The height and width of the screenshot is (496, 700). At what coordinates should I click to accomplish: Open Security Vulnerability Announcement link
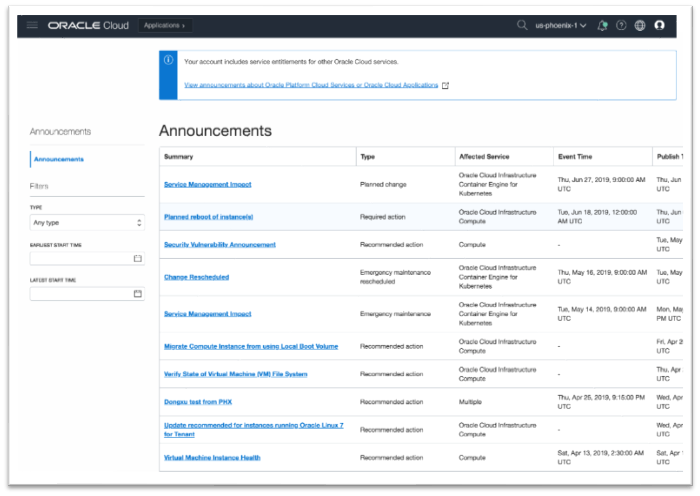[220, 245]
